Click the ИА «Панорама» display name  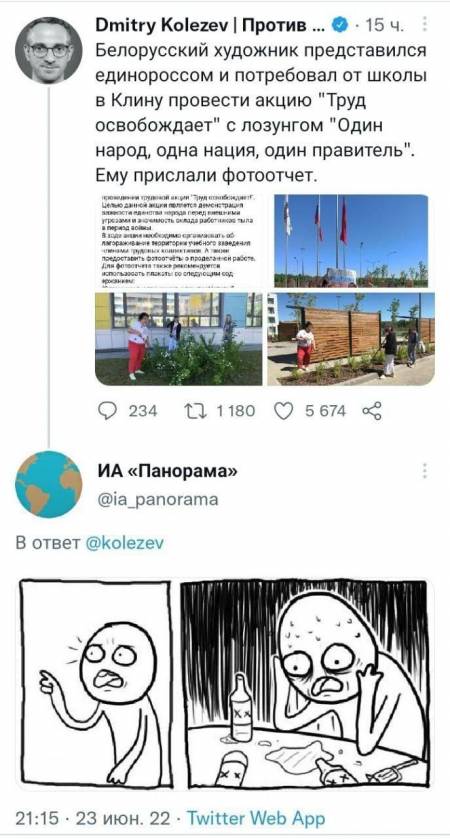click(167, 472)
